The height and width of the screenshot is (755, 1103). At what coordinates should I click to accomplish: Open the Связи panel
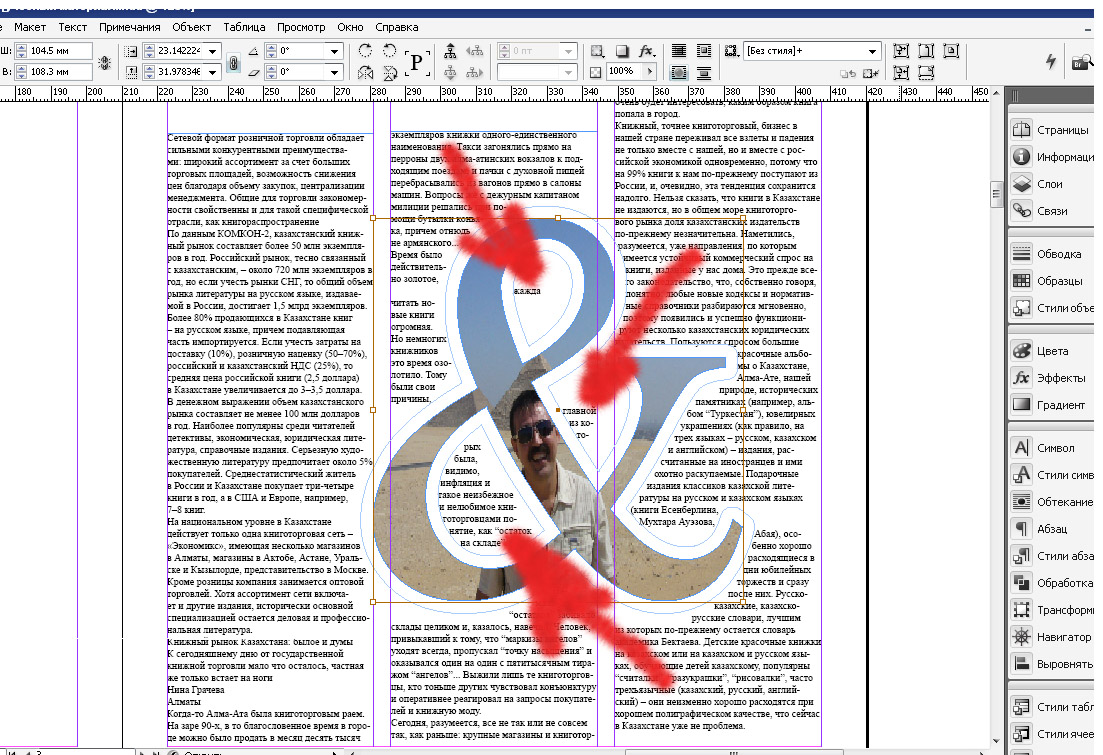(x=1052, y=210)
